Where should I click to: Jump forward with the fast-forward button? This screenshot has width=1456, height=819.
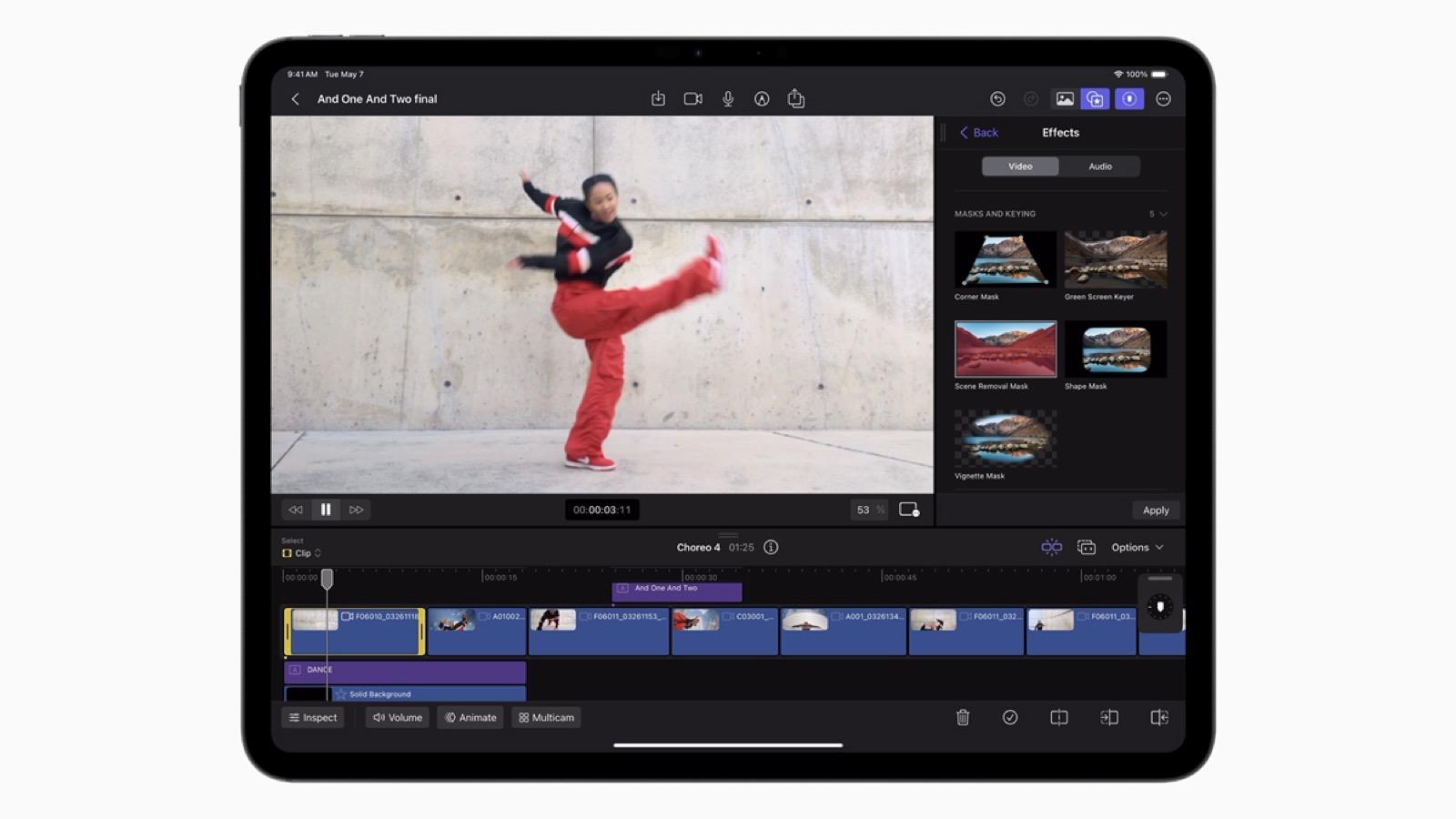click(x=356, y=510)
